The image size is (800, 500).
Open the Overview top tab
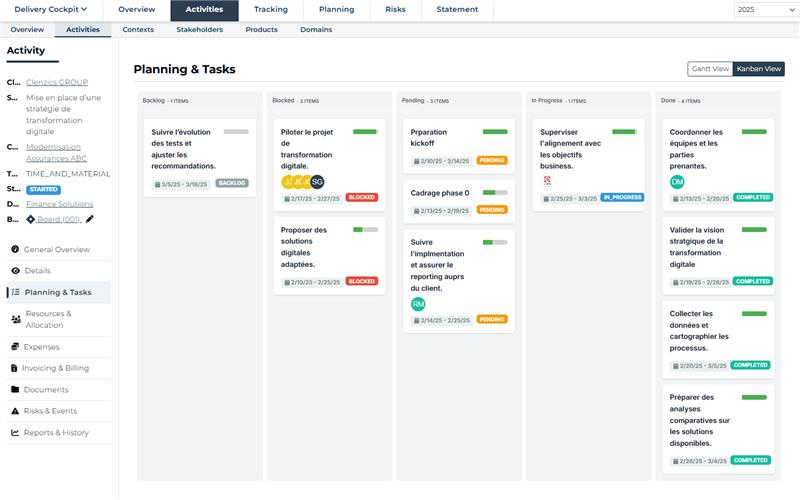[137, 9]
